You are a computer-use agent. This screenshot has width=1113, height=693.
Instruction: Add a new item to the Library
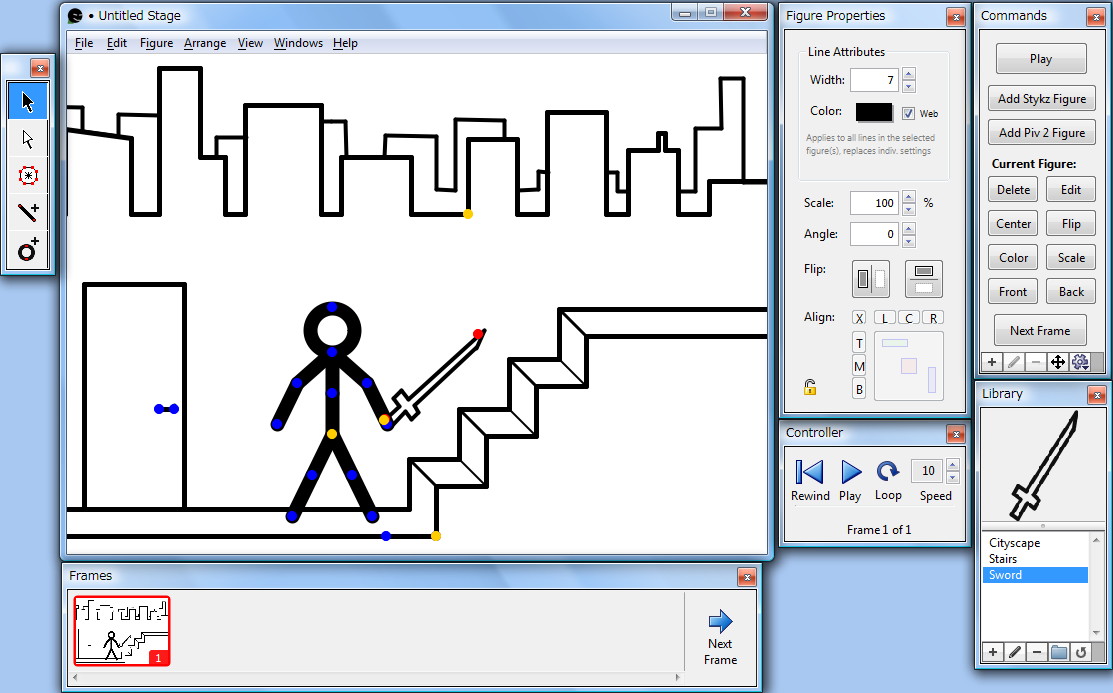(992, 652)
